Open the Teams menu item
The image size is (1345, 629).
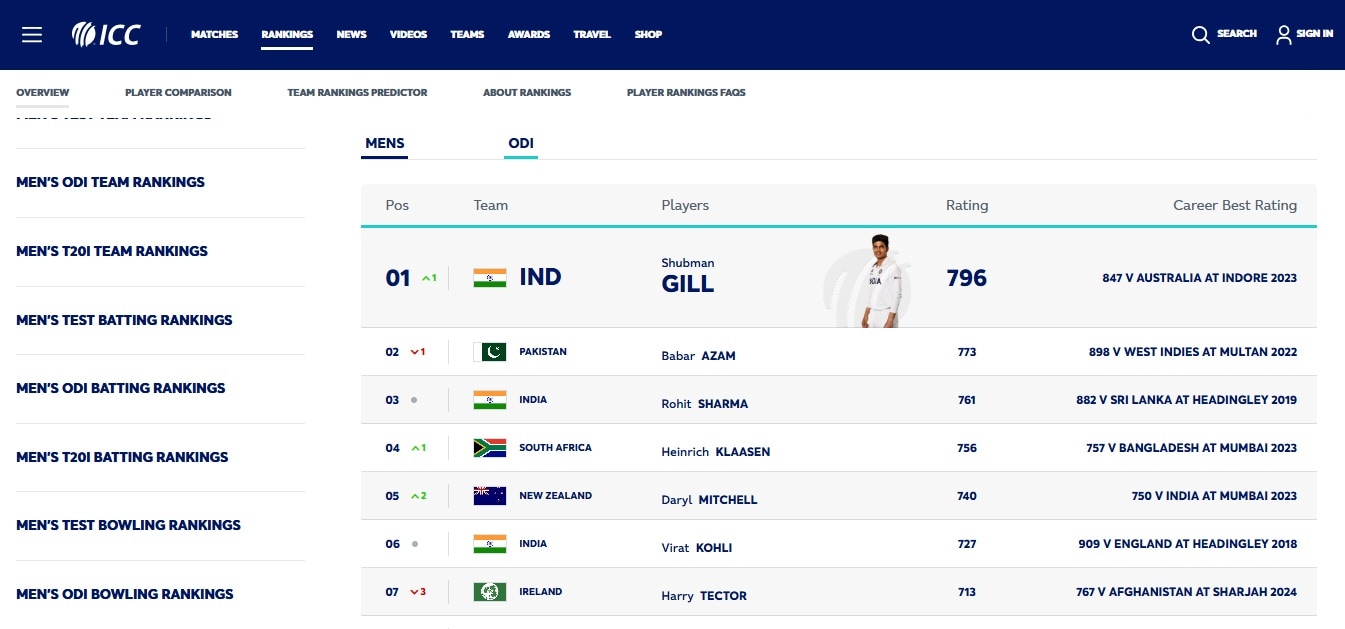click(x=467, y=35)
